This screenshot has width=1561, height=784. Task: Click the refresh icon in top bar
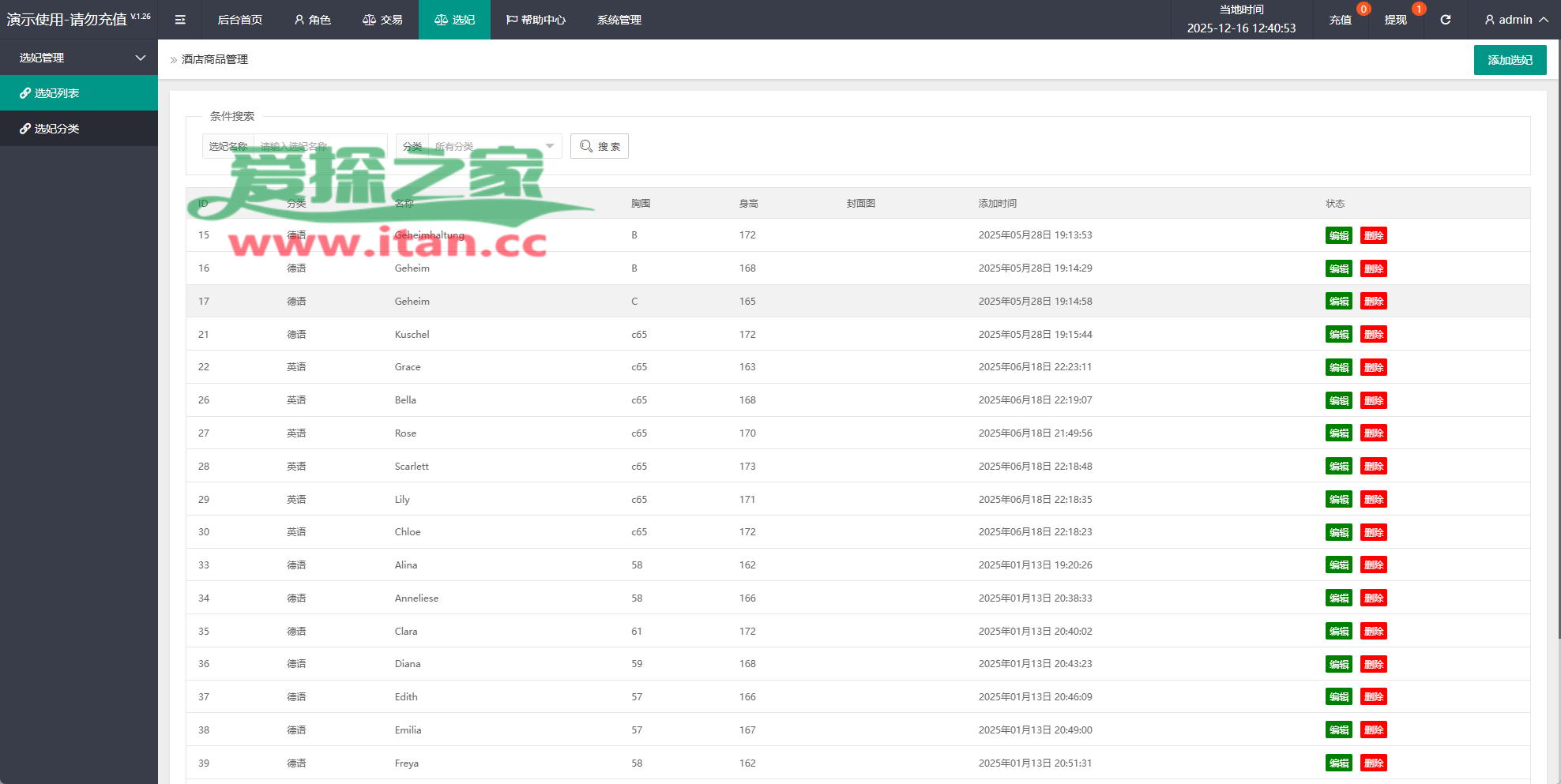tap(1445, 20)
